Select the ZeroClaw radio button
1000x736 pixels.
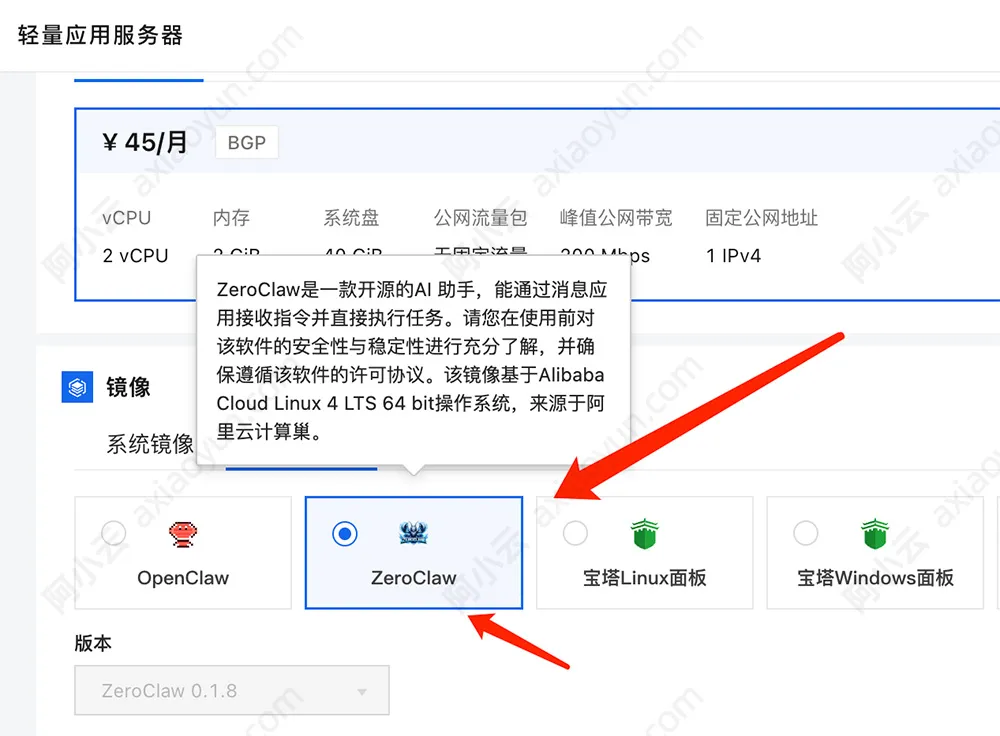(345, 533)
